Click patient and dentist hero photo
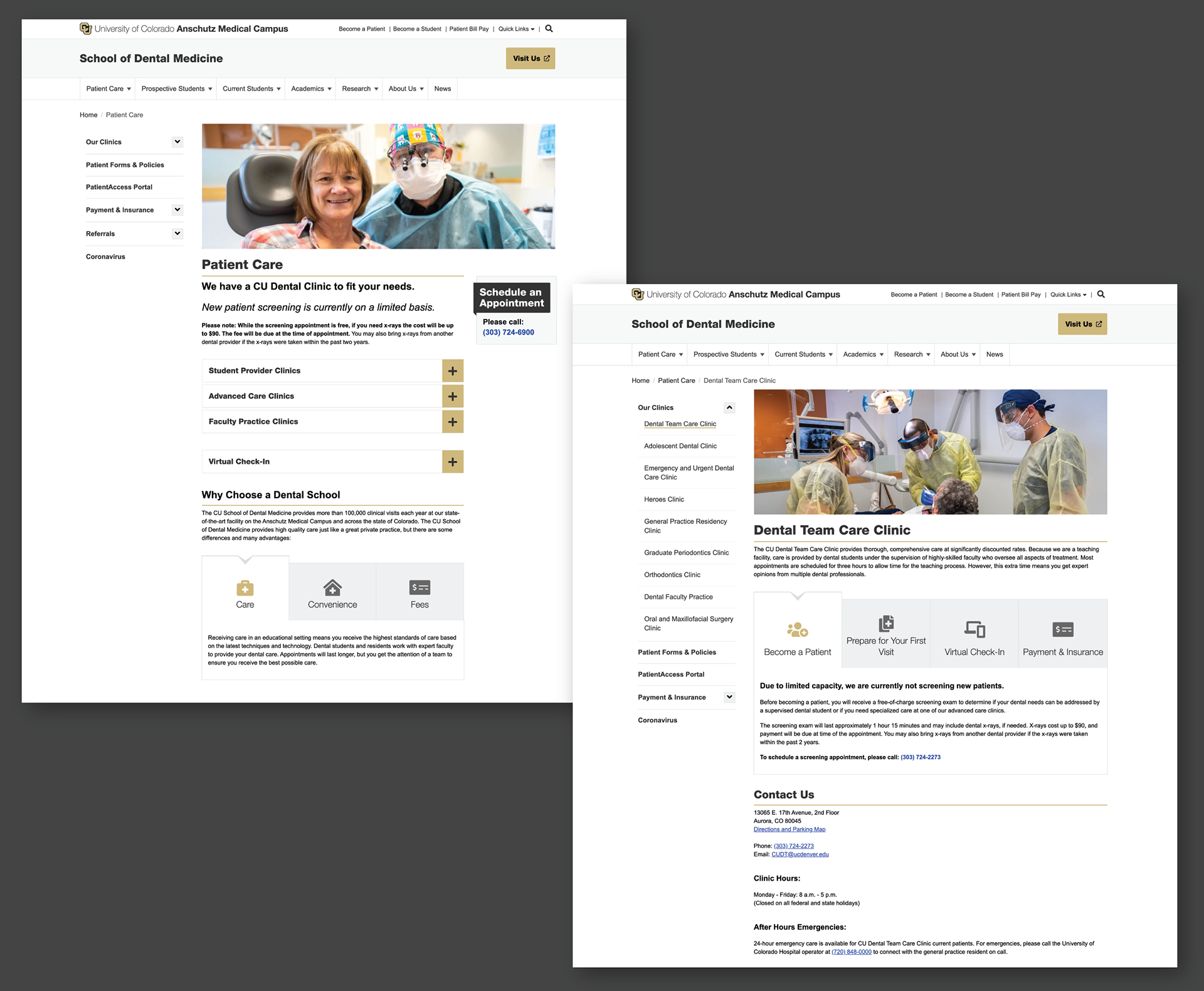The image size is (1204, 991). pyautogui.click(x=378, y=186)
